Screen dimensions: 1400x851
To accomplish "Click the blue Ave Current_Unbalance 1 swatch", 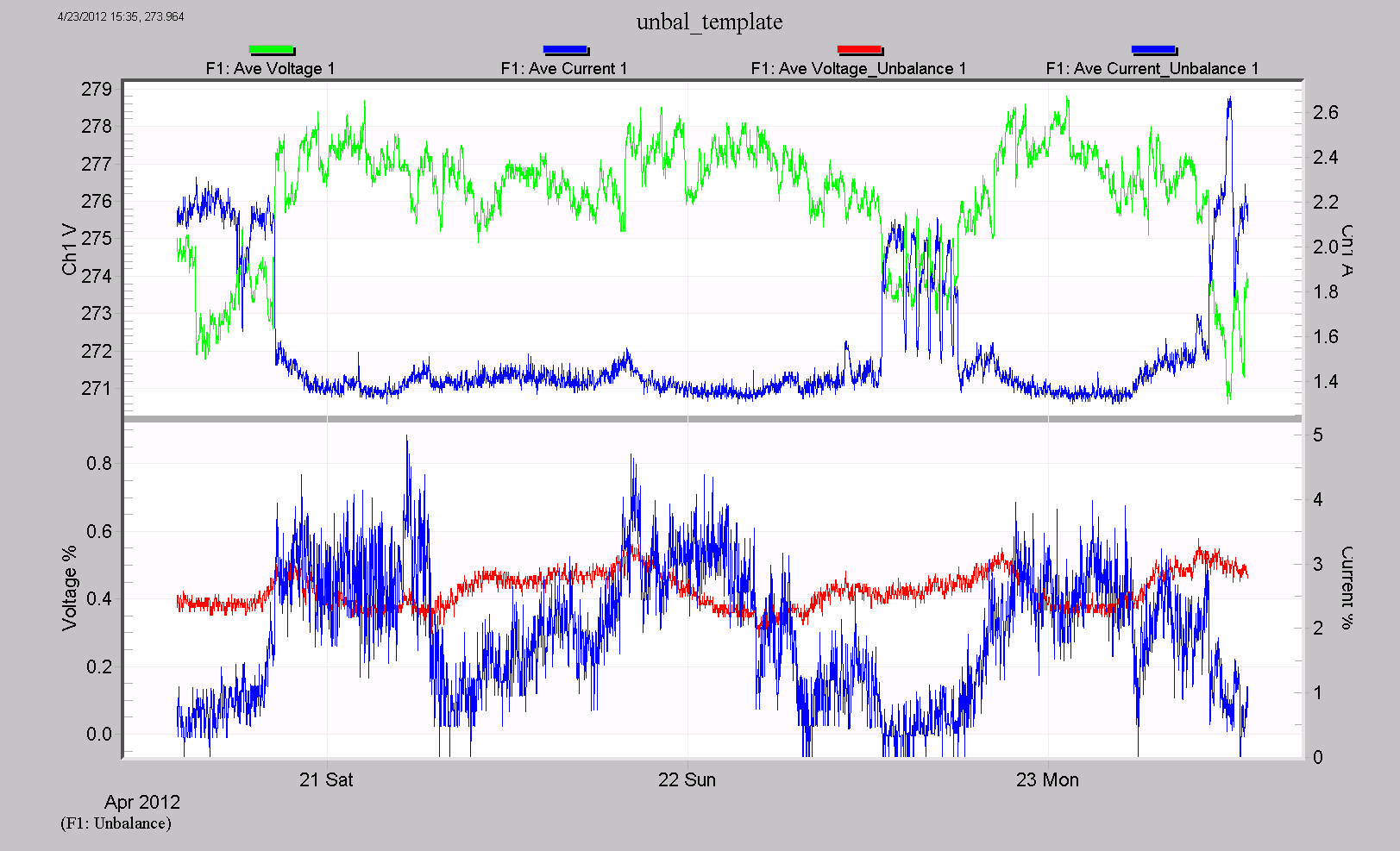I will [x=1153, y=51].
